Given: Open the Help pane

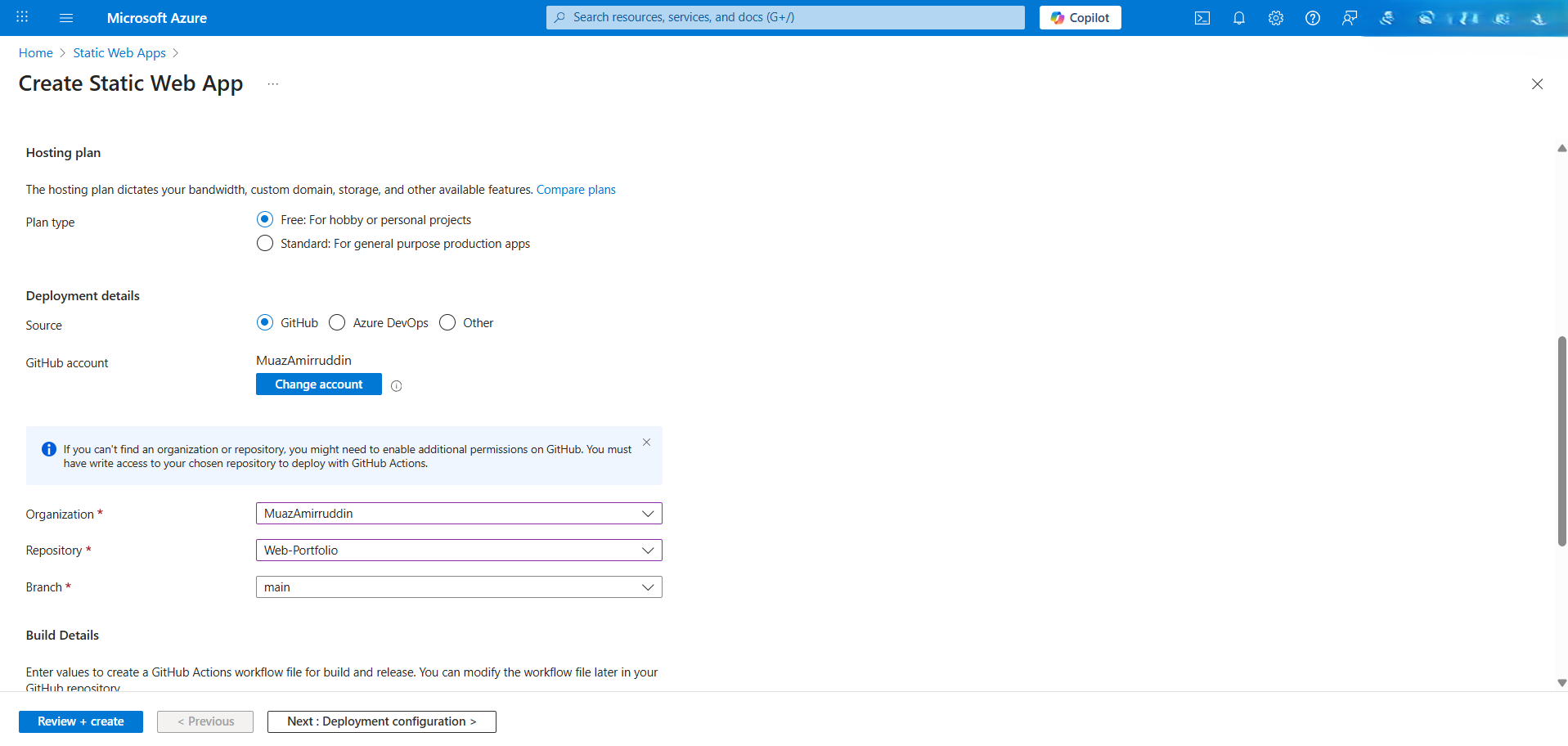Looking at the screenshot, I should coord(1313,17).
